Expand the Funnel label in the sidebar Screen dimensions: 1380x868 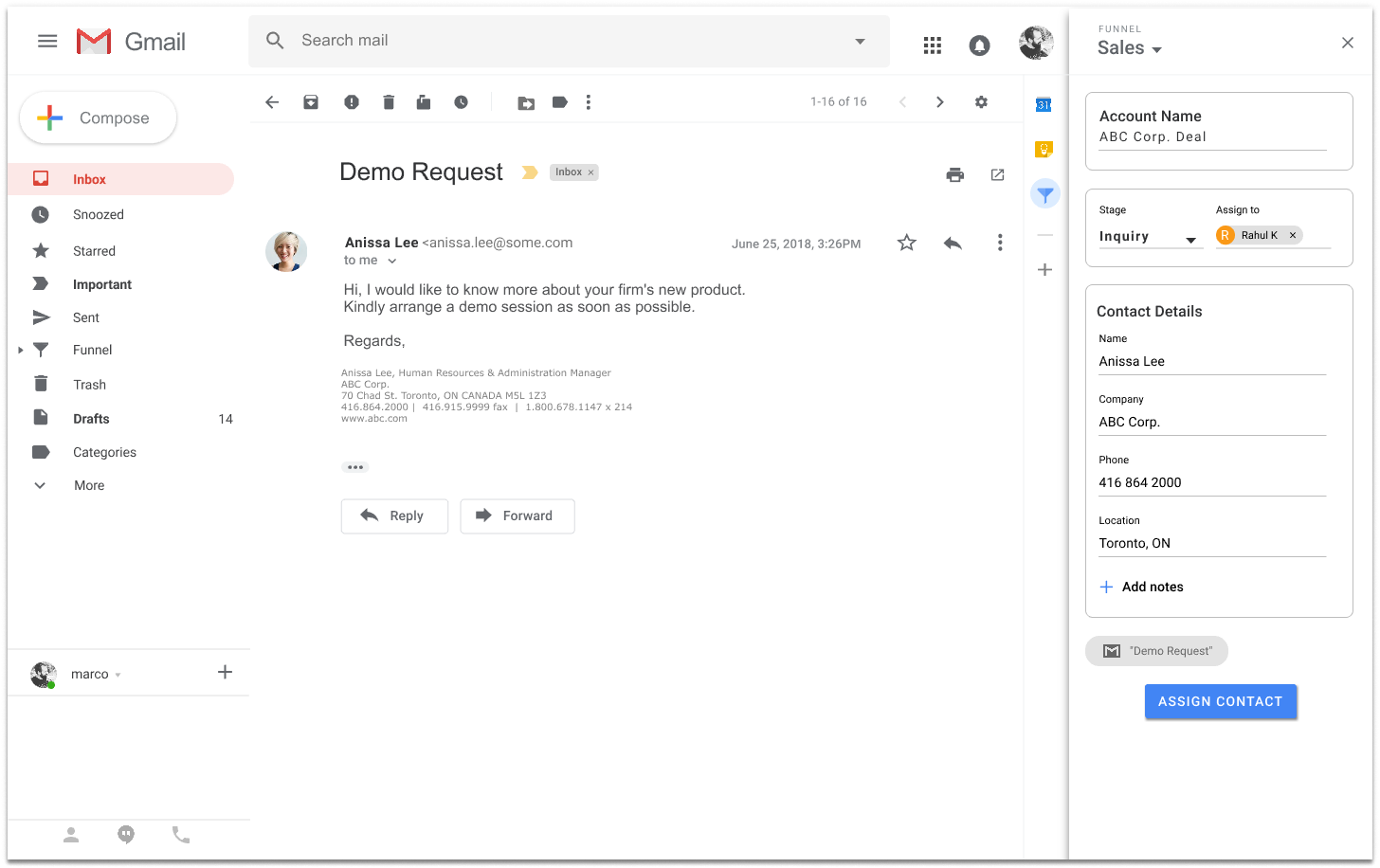[x=21, y=351]
